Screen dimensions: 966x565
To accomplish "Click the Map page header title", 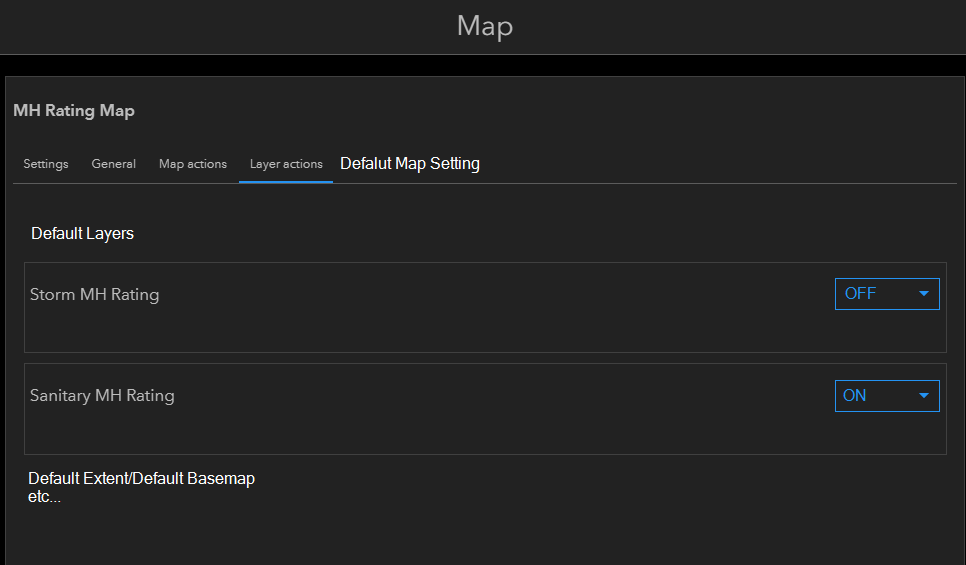I will coord(484,26).
